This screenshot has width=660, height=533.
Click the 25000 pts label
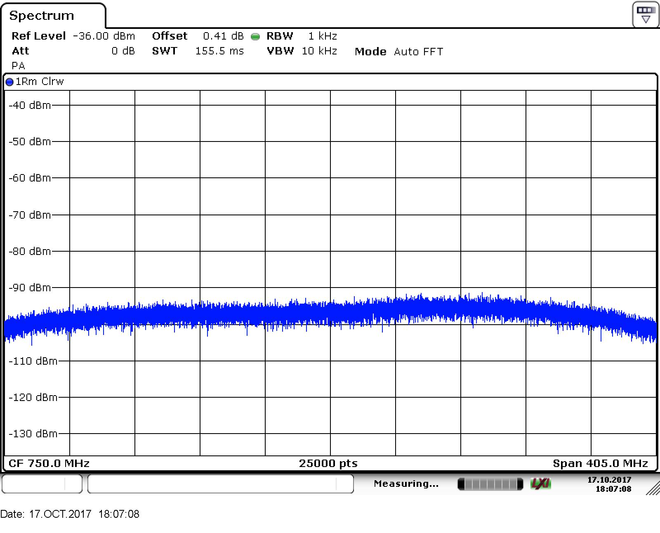[x=328, y=464]
